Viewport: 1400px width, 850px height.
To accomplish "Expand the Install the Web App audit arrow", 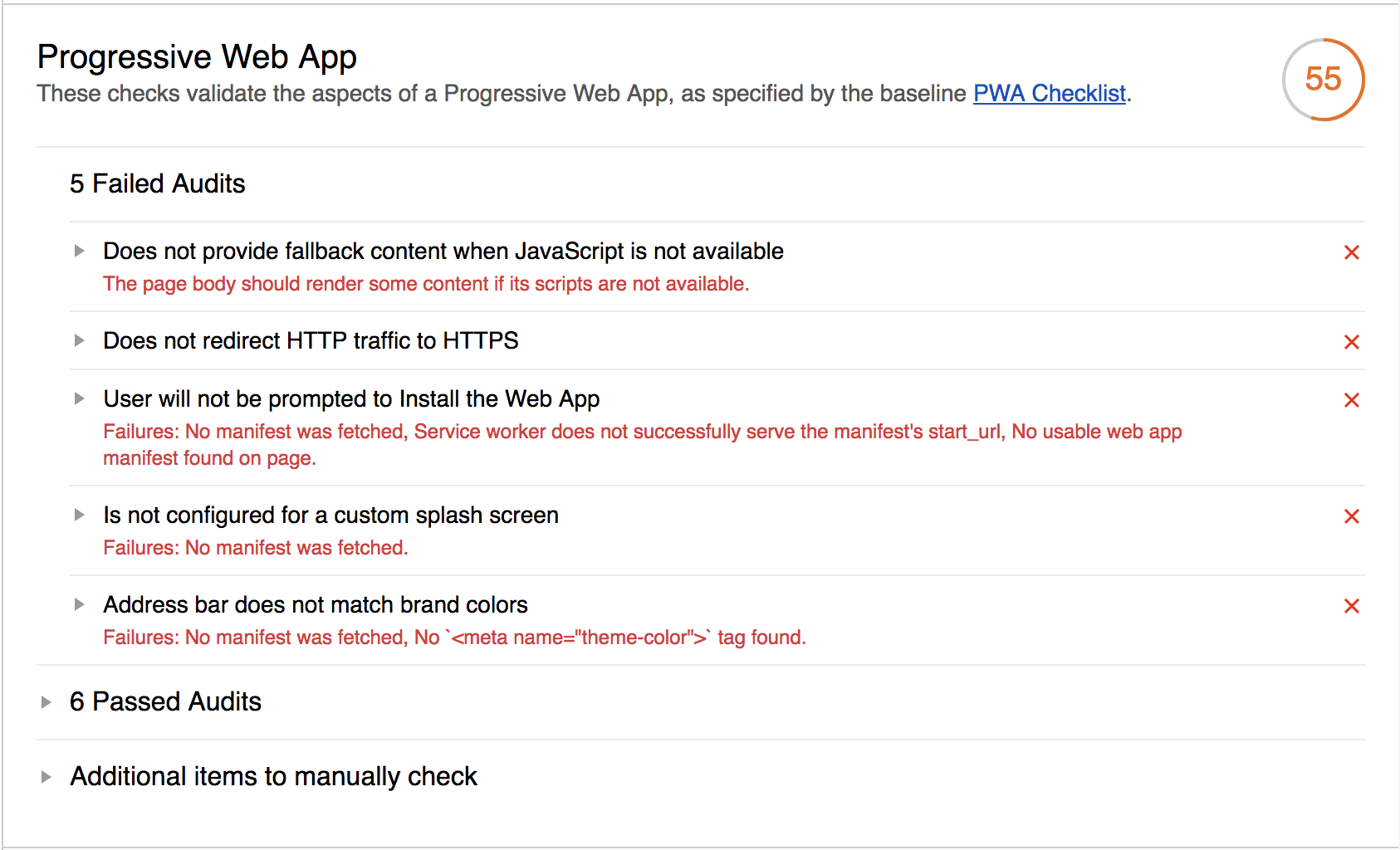I will 79,398.
